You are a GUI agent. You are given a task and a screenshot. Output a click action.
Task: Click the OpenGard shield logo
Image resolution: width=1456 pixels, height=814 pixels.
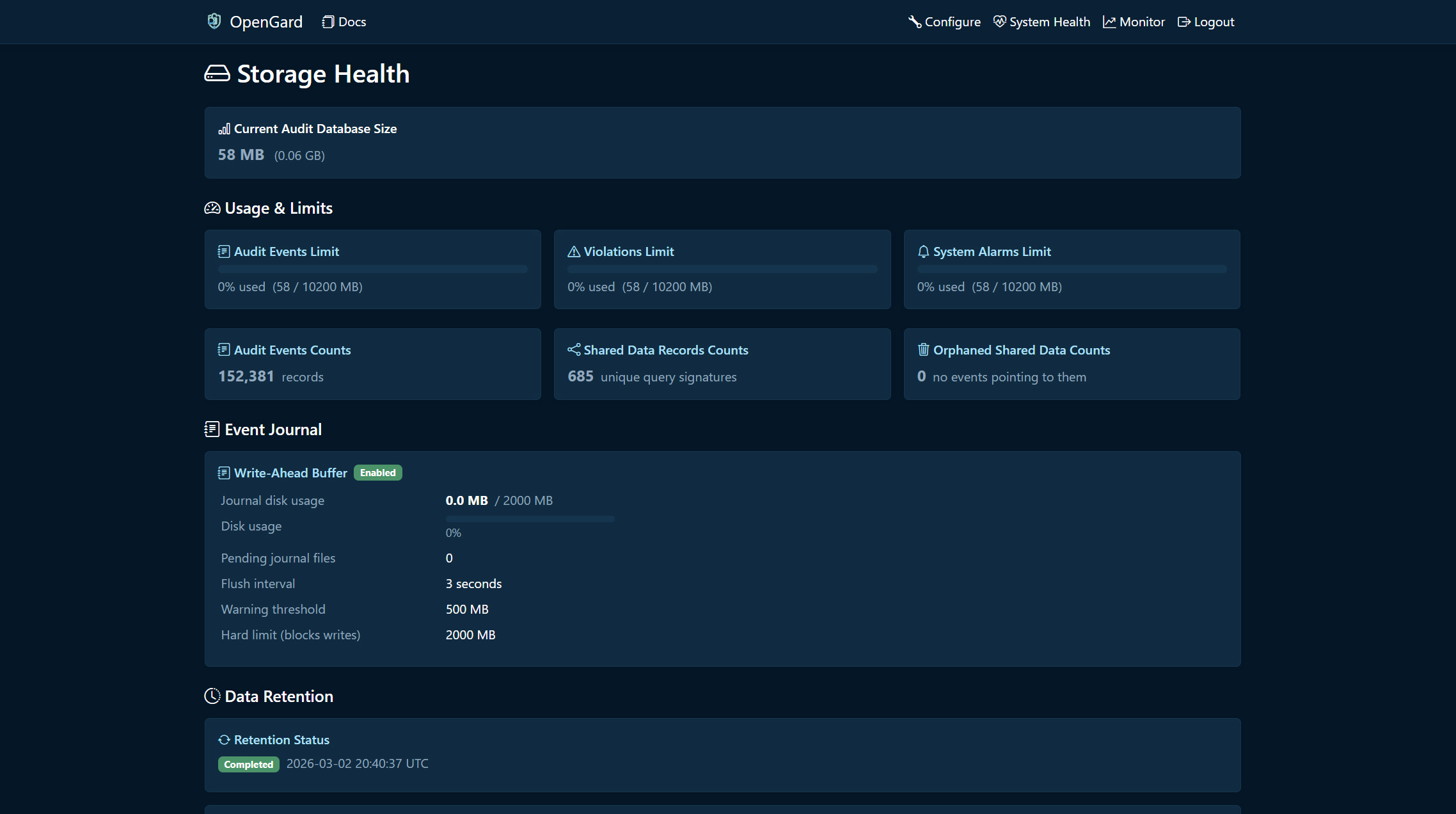tap(215, 21)
